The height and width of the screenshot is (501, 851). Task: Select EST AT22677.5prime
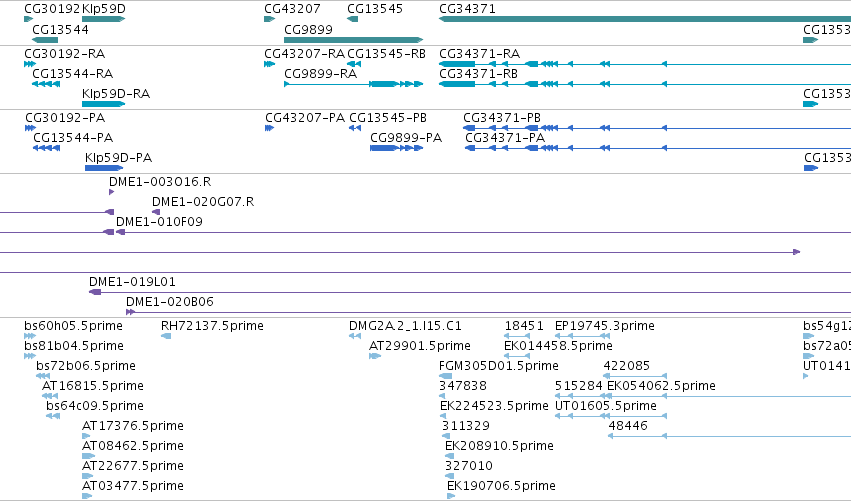coord(87,476)
